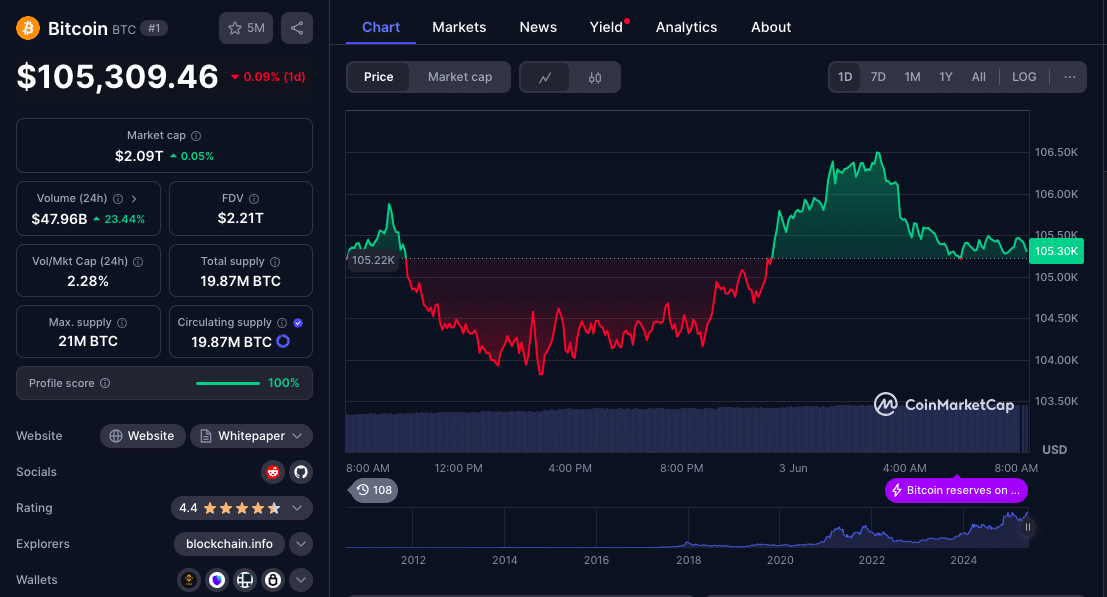The width and height of the screenshot is (1107, 597).
Task: Click the 105.22K opening price label
Action: point(373,260)
